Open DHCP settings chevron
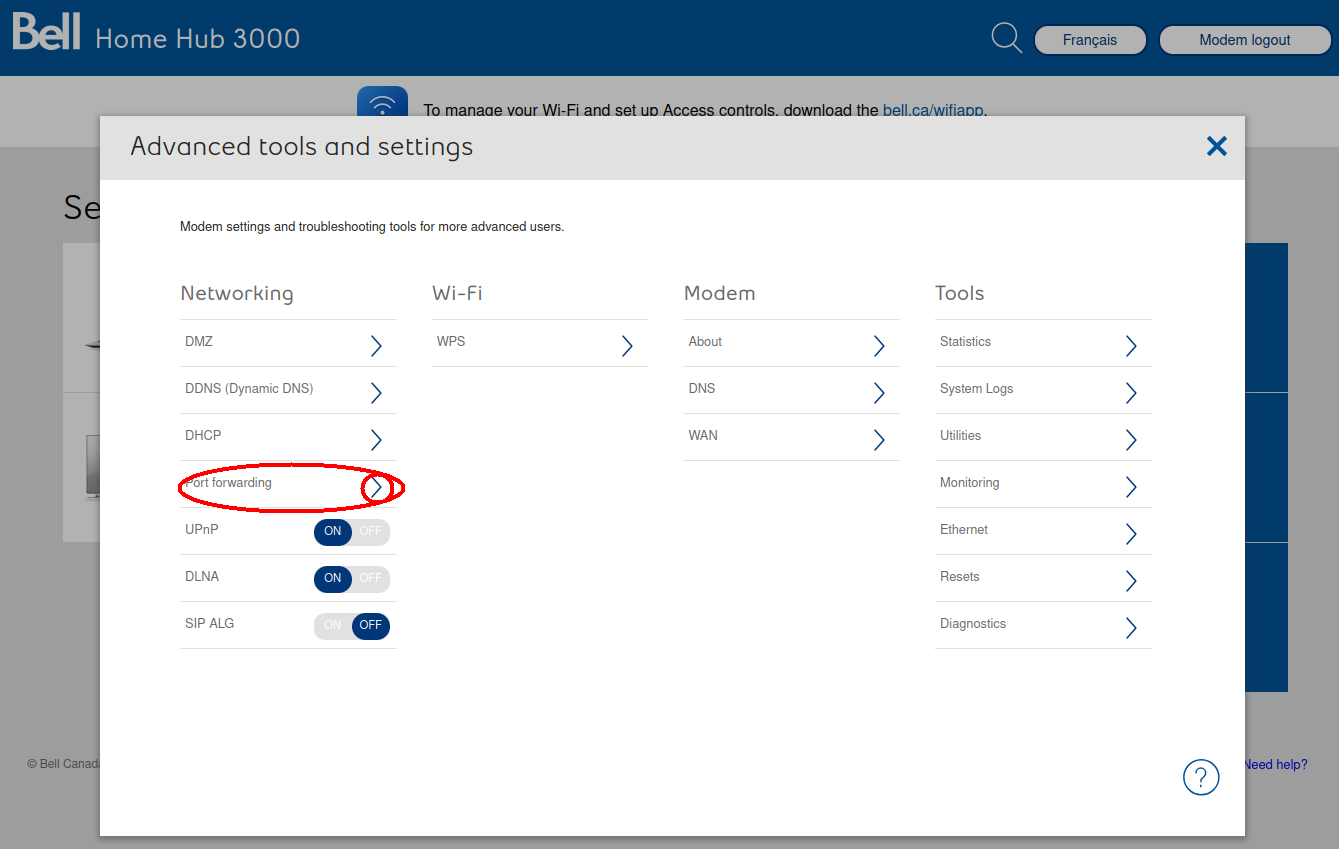The width and height of the screenshot is (1339, 849). tap(376, 440)
